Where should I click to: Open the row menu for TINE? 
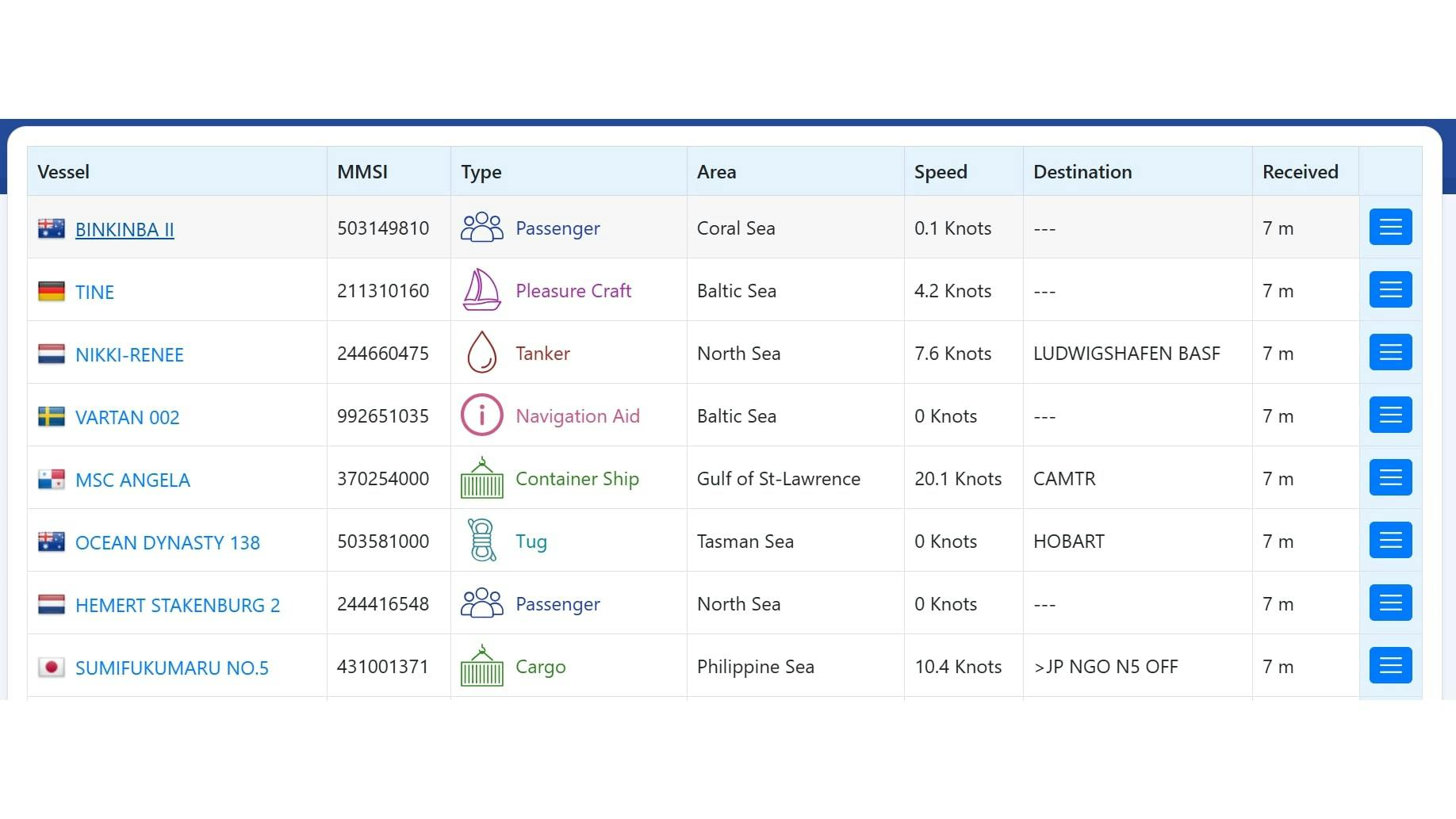1391,289
